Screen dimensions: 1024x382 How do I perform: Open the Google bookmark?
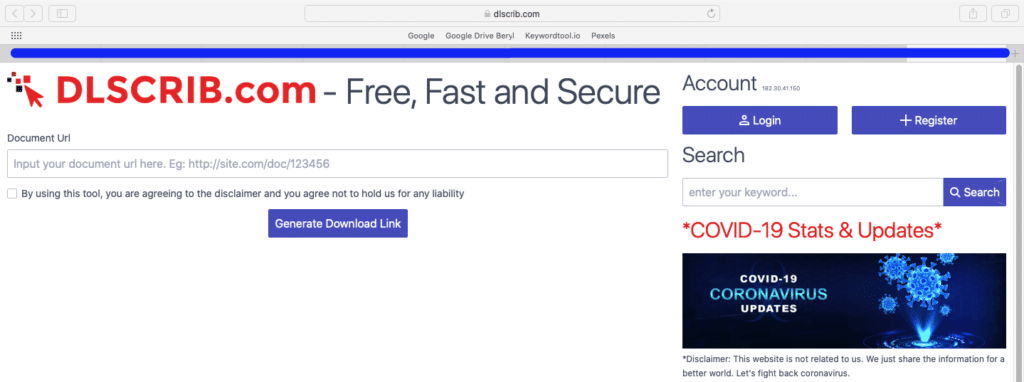pyautogui.click(x=421, y=36)
